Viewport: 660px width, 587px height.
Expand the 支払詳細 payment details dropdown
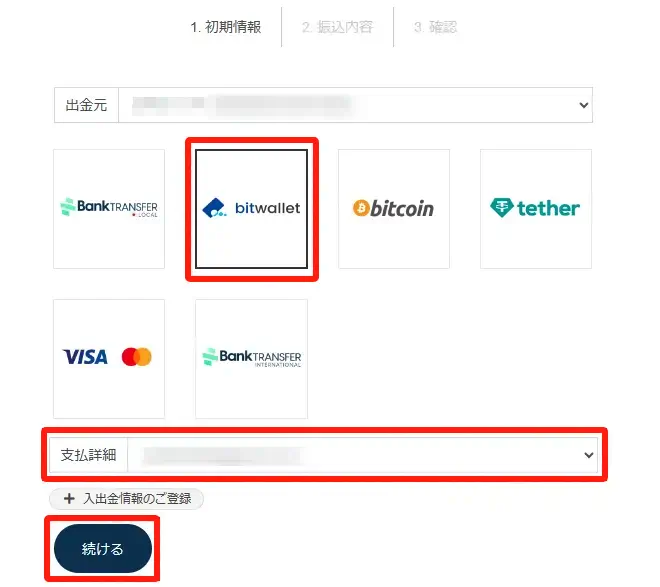coord(362,455)
